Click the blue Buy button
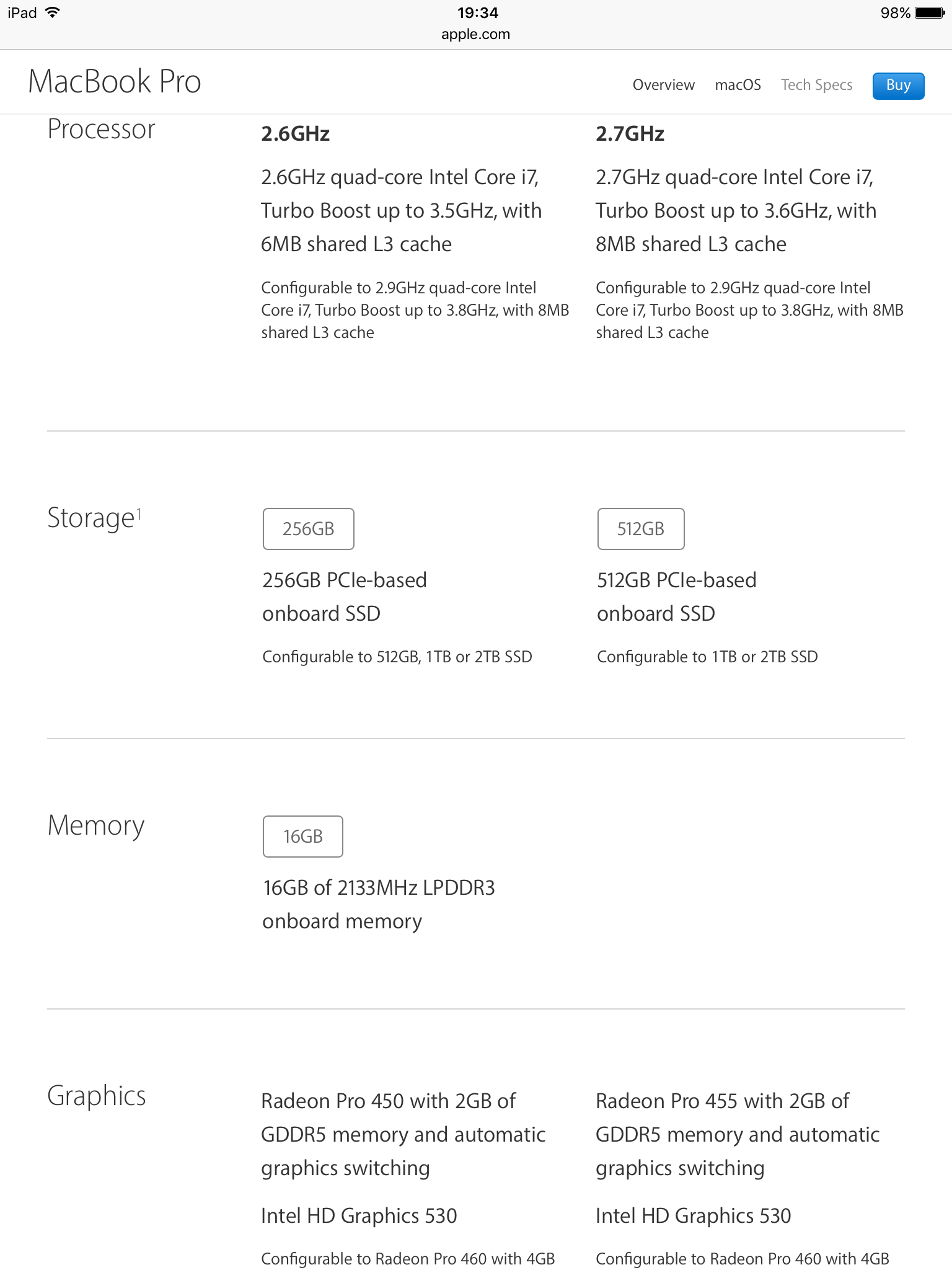Screen dimensions: 952x1270 pos(898,86)
